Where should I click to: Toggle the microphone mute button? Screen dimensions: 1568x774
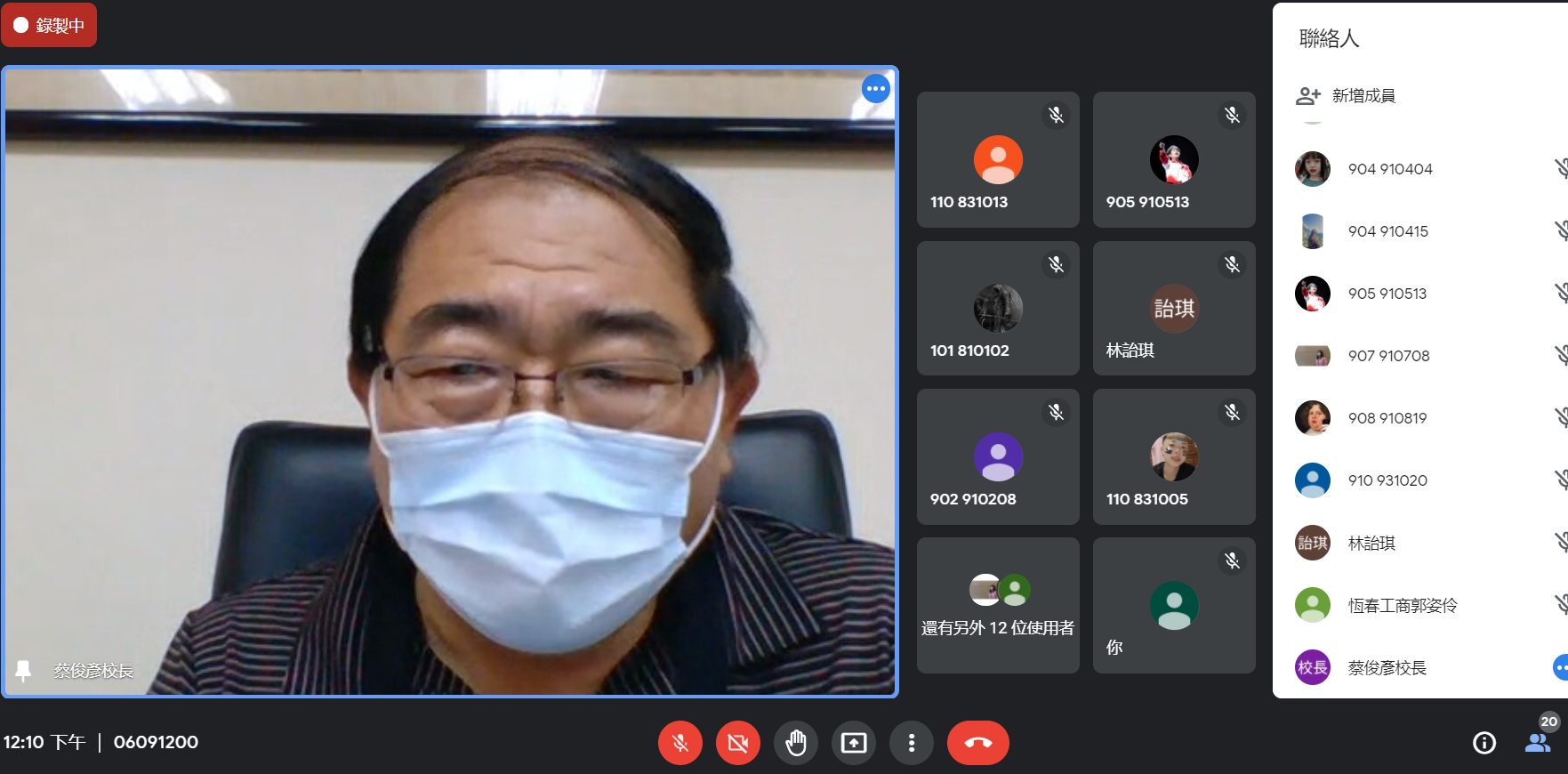(x=680, y=743)
